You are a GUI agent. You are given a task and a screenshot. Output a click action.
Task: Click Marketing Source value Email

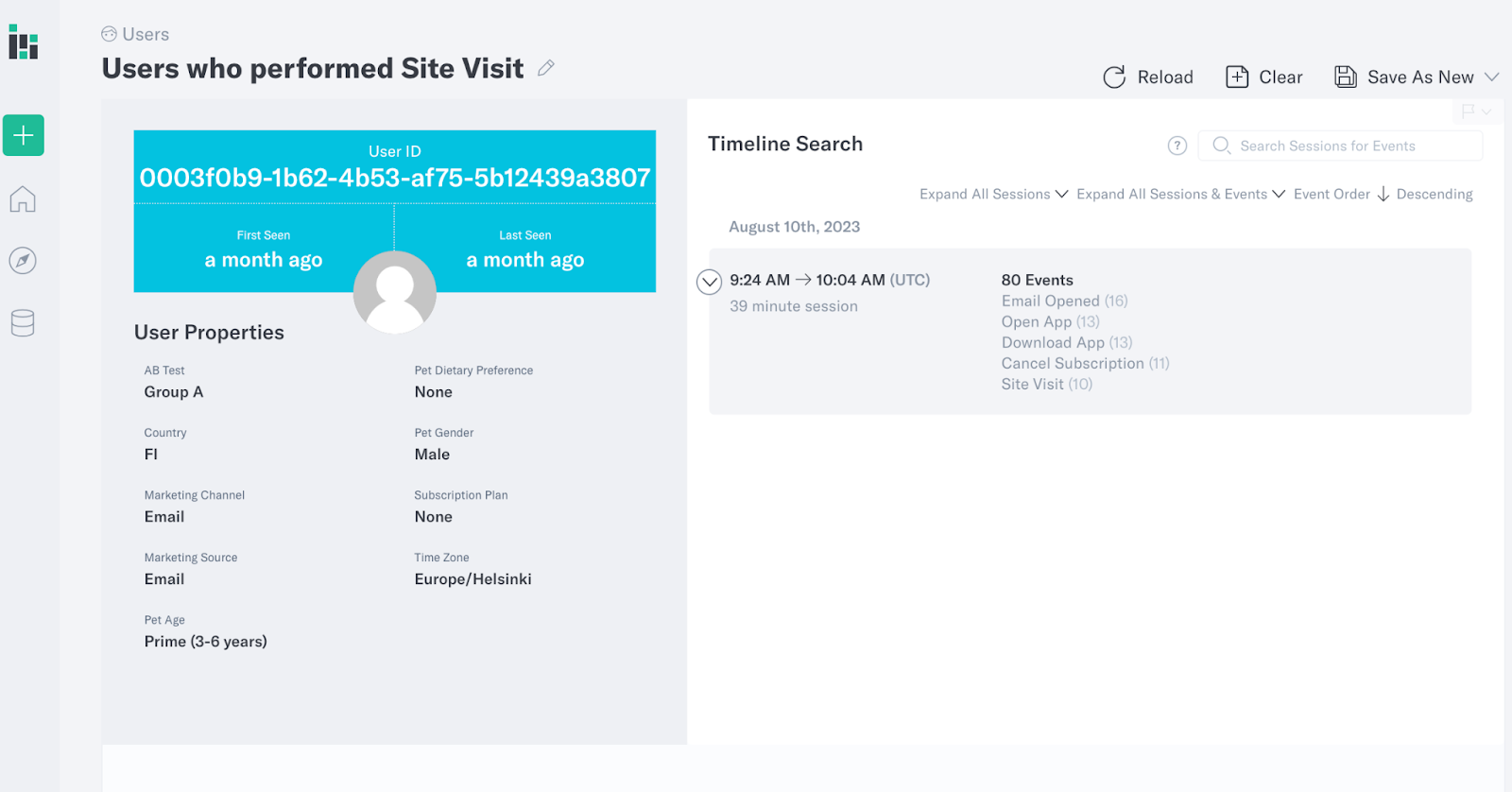click(x=164, y=579)
